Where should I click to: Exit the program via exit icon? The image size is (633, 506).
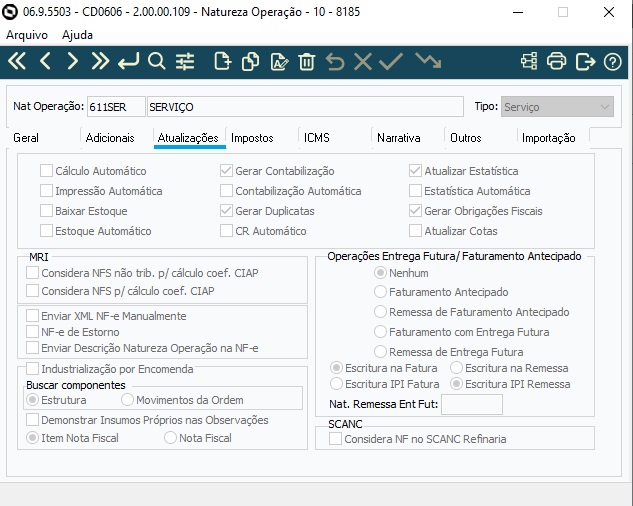(x=585, y=62)
